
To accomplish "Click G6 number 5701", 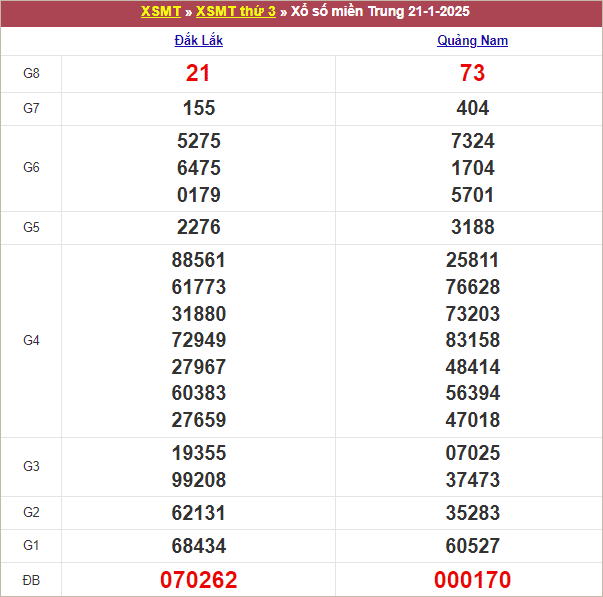I will tap(473, 195).
